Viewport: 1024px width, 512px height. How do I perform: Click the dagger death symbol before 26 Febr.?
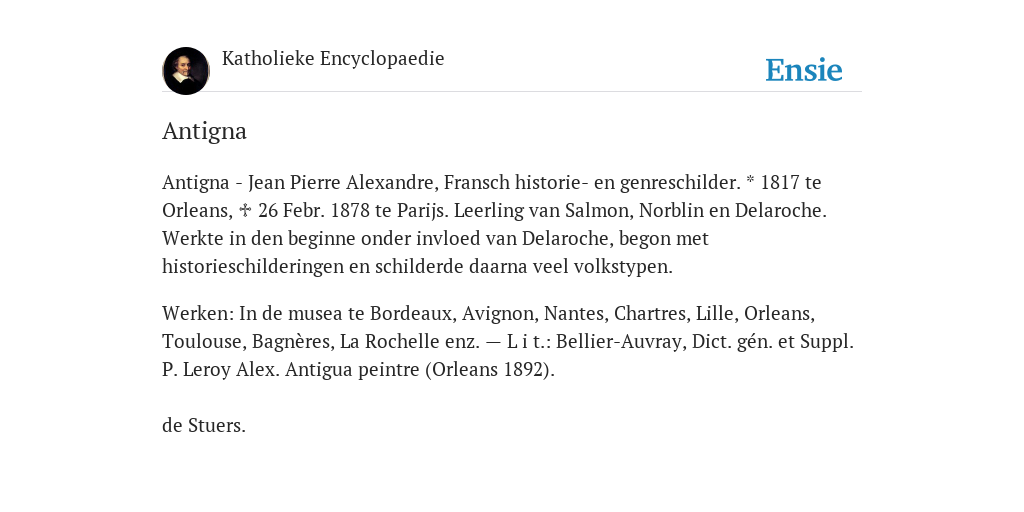click(245, 210)
